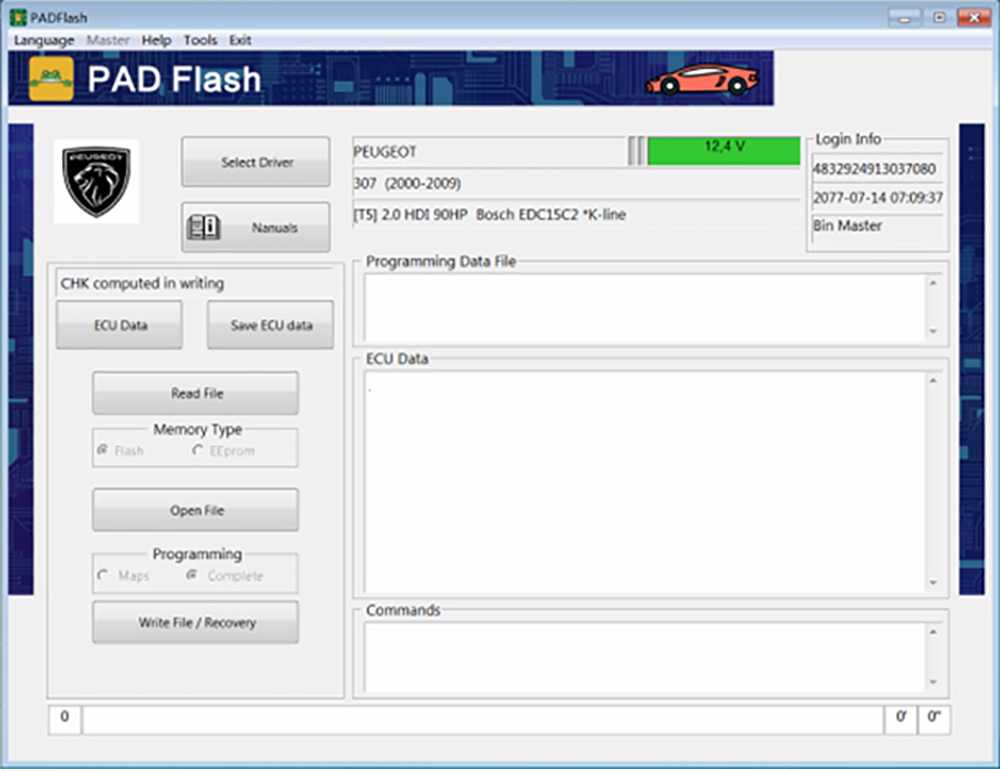Click the minutes timer field 0'
Image resolution: width=1000 pixels, height=769 pixels.
[x=901, y=719]
